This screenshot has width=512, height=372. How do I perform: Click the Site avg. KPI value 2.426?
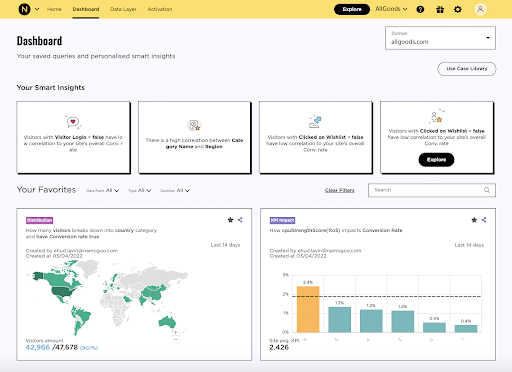[x=279, y=347]
